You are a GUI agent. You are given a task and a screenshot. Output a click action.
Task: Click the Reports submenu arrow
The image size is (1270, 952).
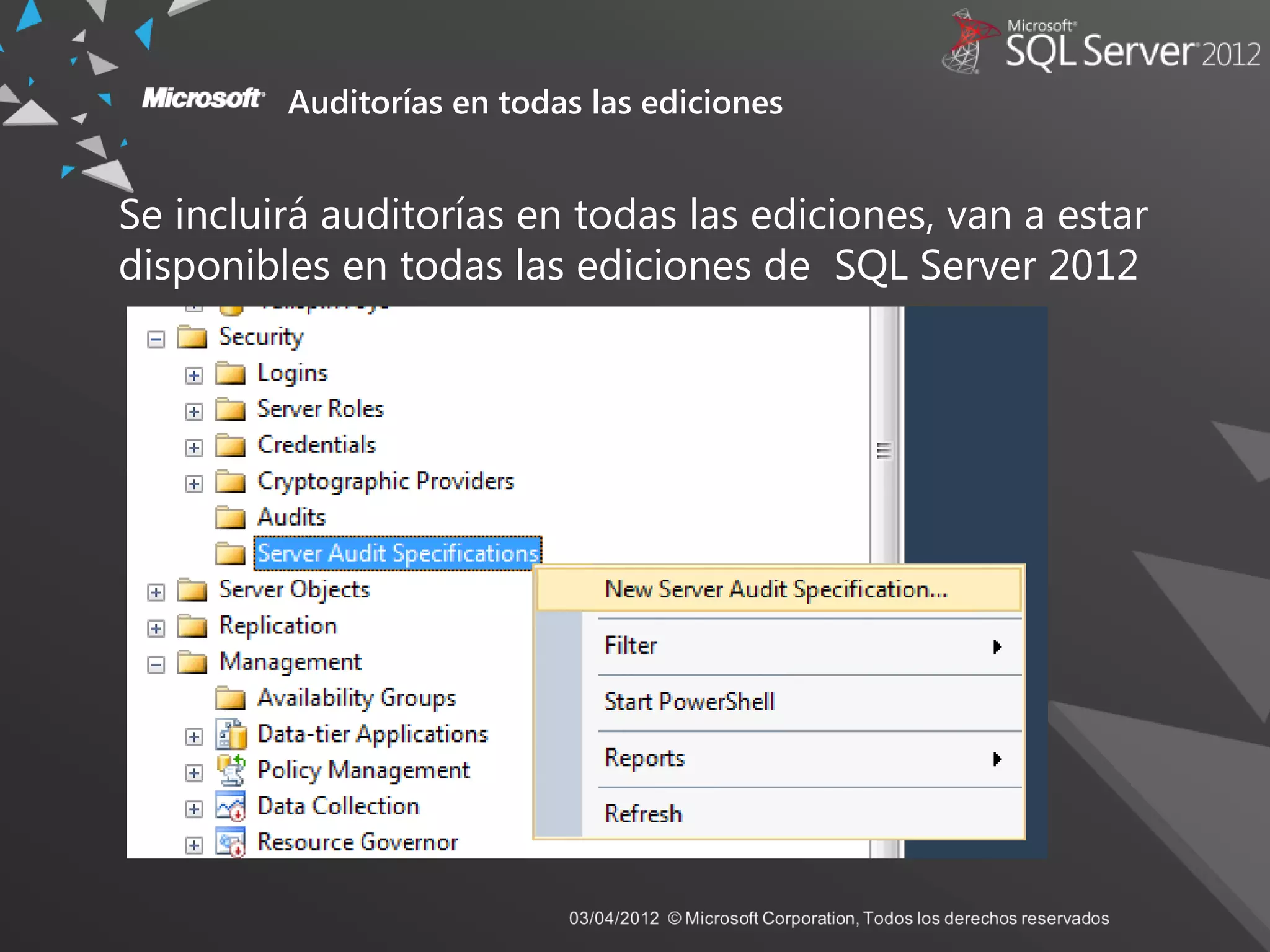997,759
